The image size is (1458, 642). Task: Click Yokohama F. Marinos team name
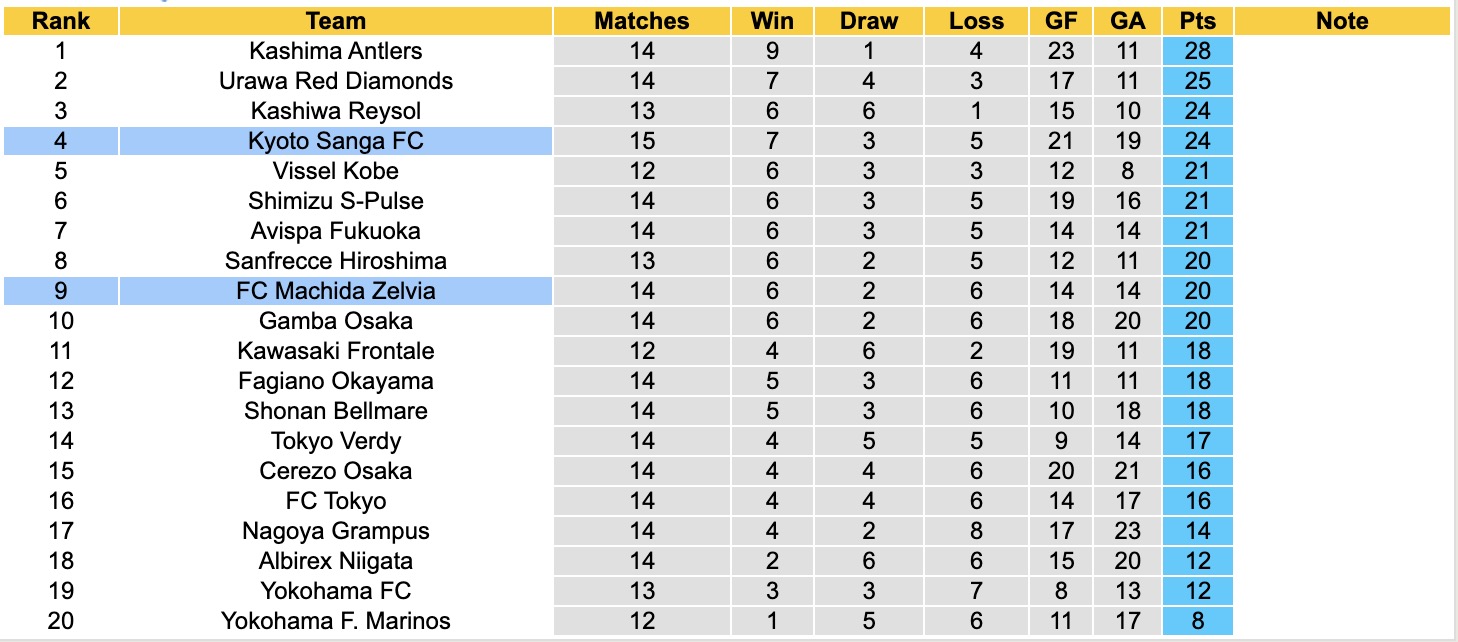[x=336, y=621]
